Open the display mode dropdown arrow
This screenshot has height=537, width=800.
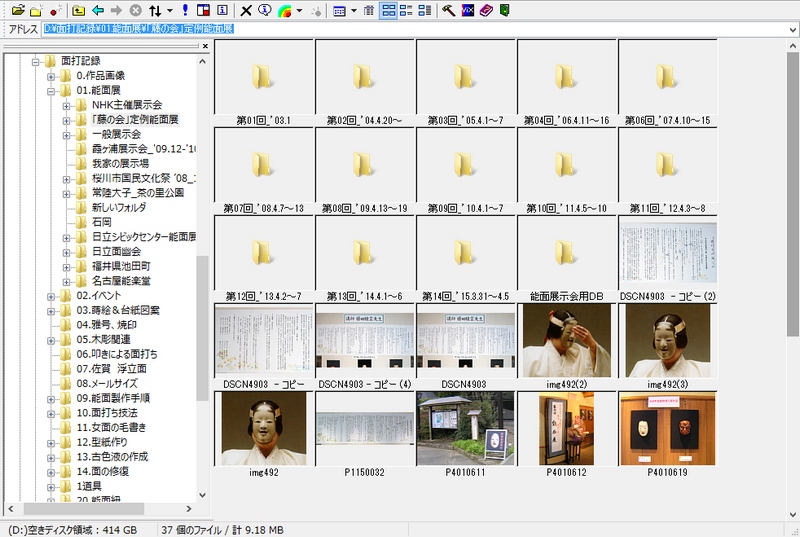click(x=354, y=10)
